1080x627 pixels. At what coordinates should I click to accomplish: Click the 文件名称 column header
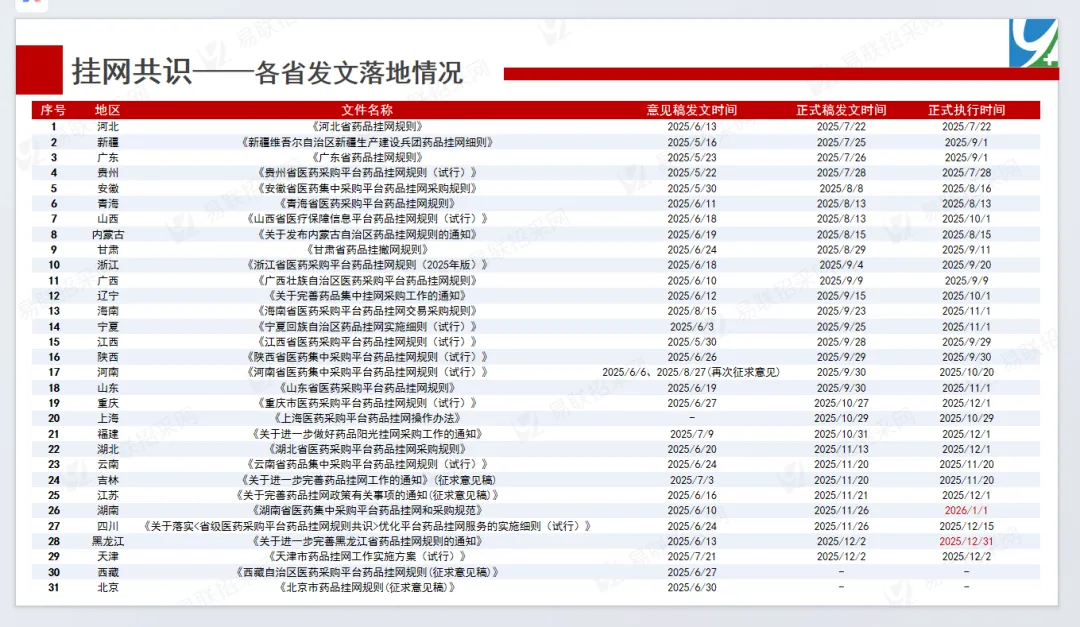[x=367, y=110]
